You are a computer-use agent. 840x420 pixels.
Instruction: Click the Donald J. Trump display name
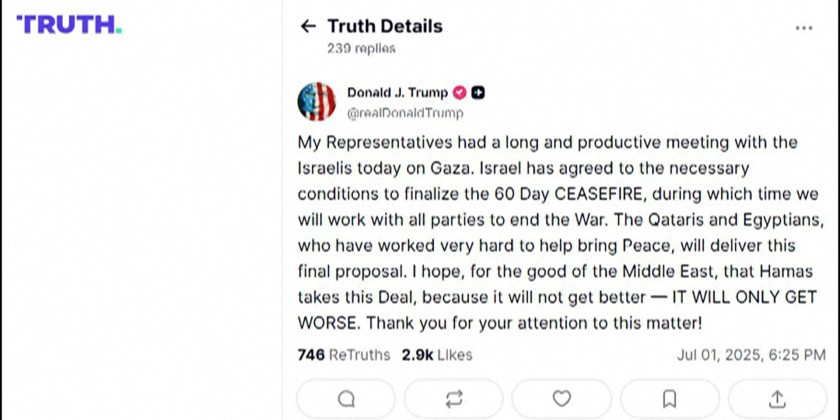(397, 93)
